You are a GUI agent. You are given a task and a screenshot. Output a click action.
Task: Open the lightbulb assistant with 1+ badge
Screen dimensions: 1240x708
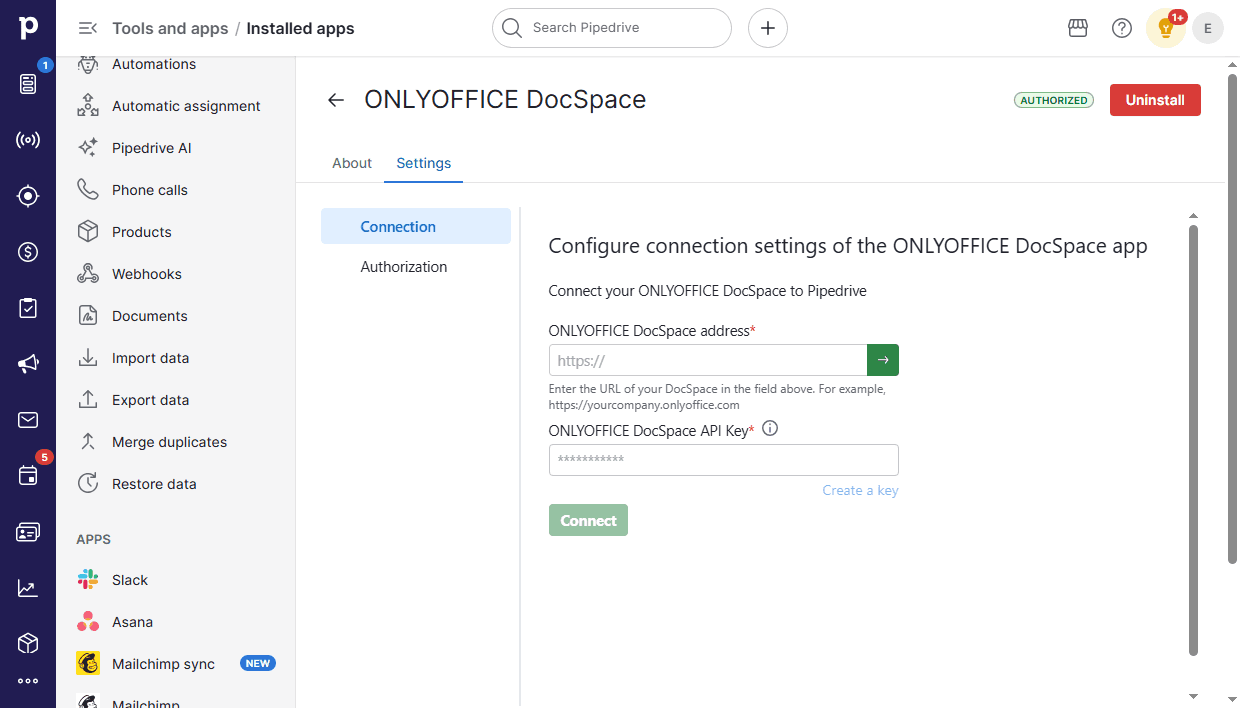[x=1166, y=28]
